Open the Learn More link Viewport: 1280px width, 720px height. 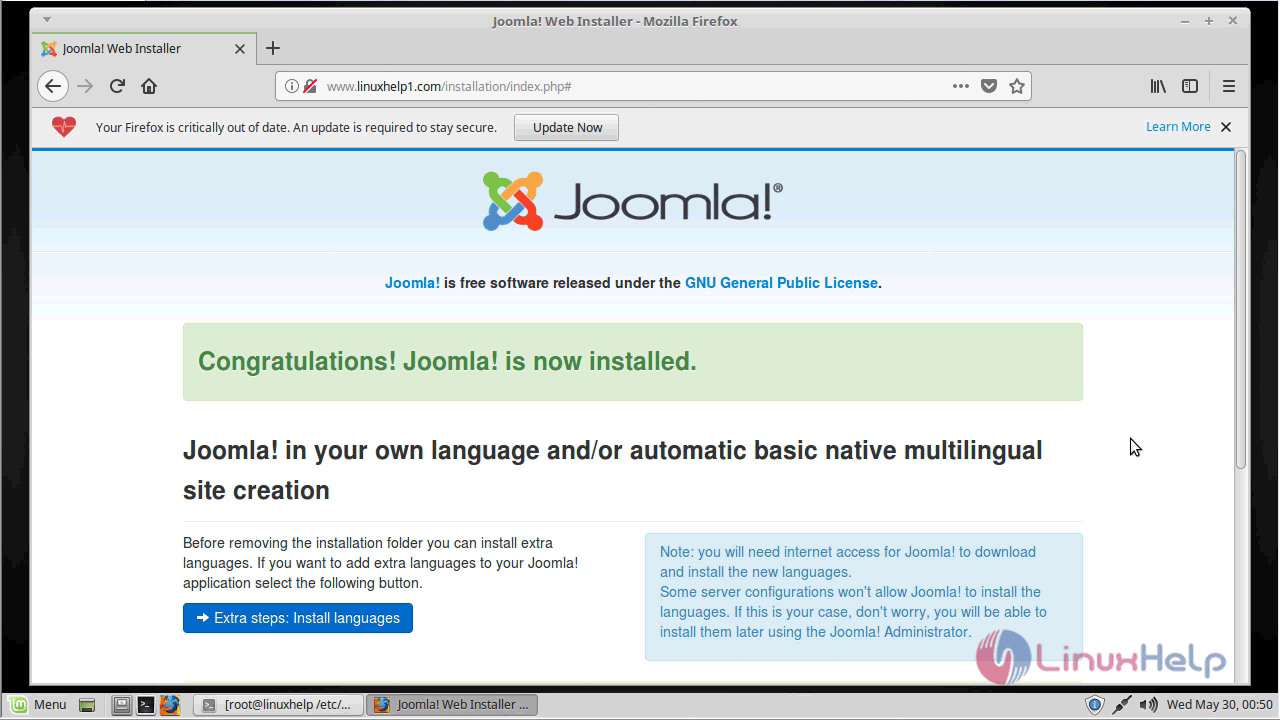[1178, 127]
